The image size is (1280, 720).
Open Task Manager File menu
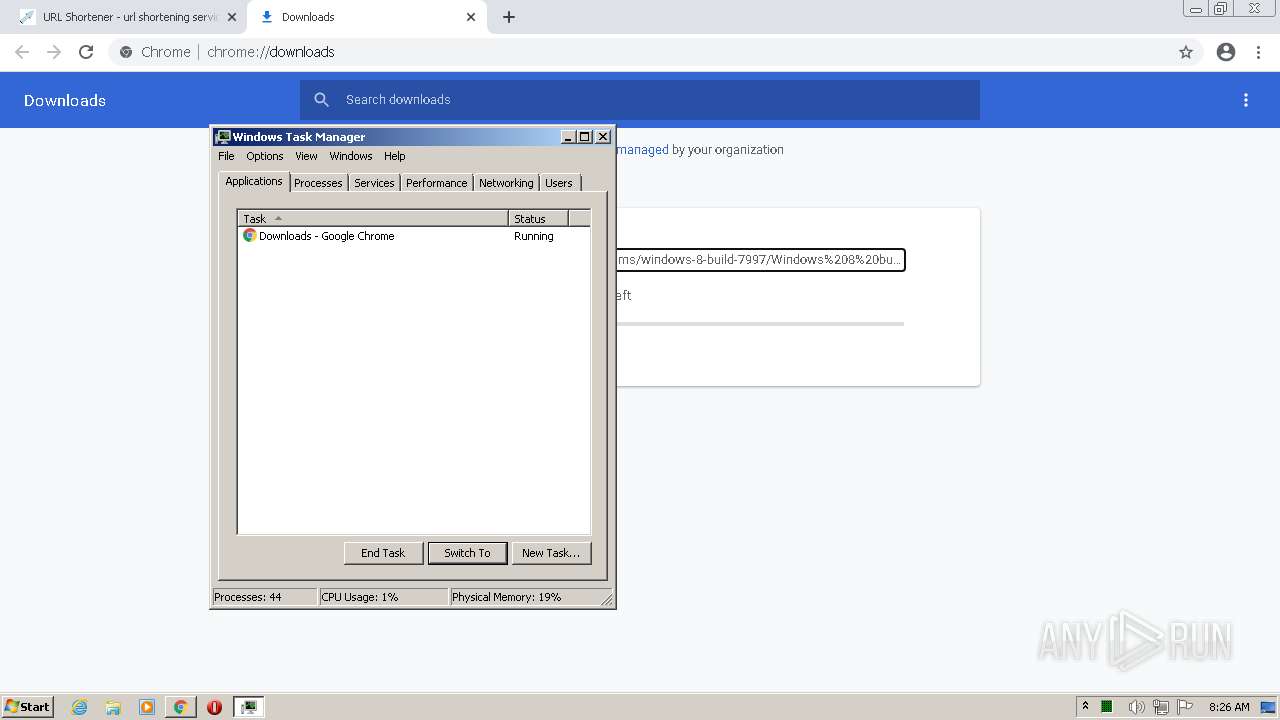[x=226, y=156]
